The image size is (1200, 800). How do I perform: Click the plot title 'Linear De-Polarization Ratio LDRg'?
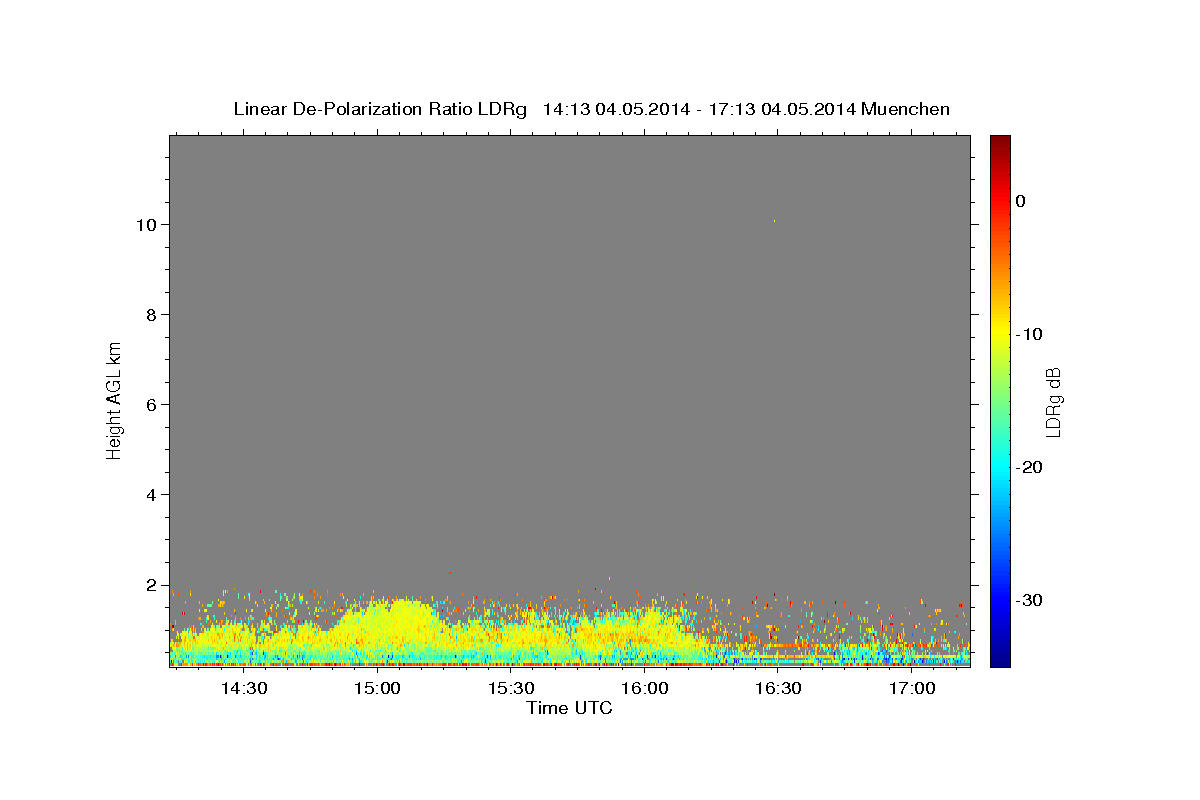379,109
